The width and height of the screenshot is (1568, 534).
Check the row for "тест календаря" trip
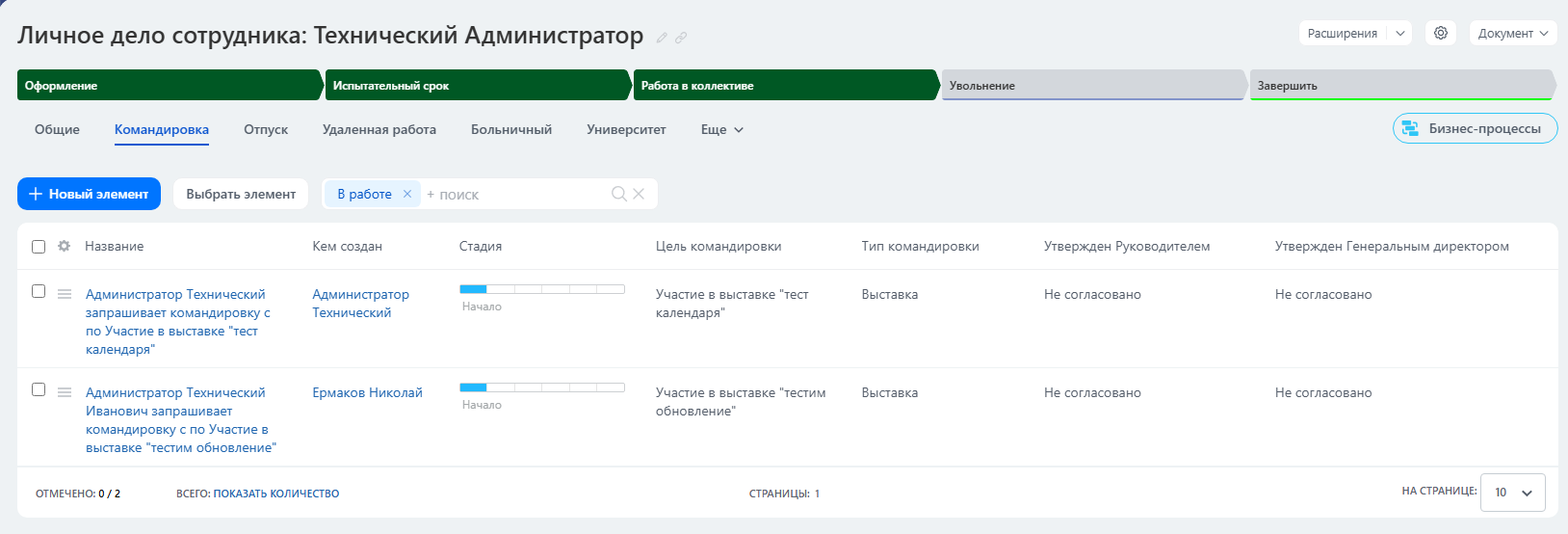click(x=39, y=291)
